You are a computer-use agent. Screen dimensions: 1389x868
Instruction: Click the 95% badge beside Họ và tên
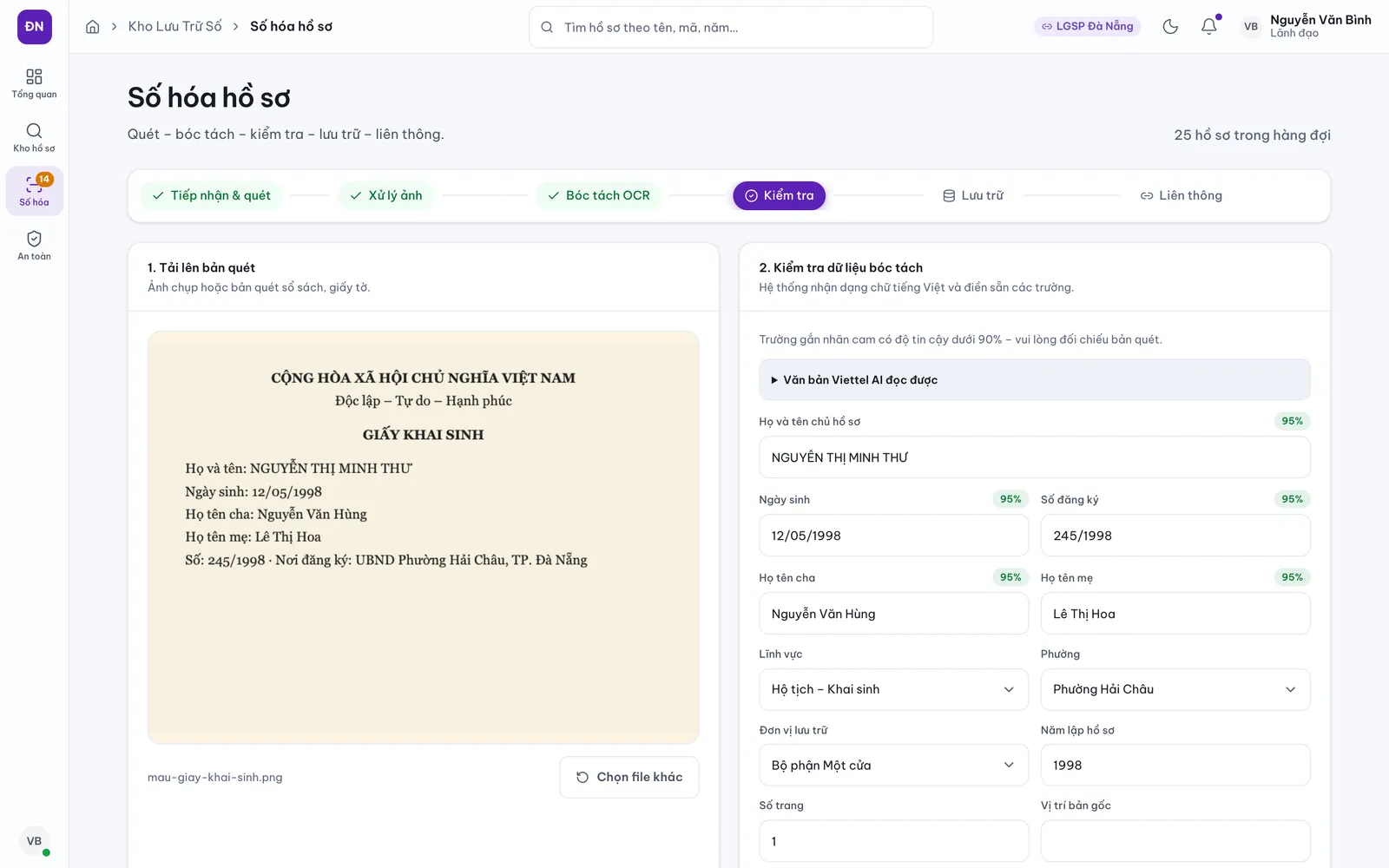tap(1292, 421)
